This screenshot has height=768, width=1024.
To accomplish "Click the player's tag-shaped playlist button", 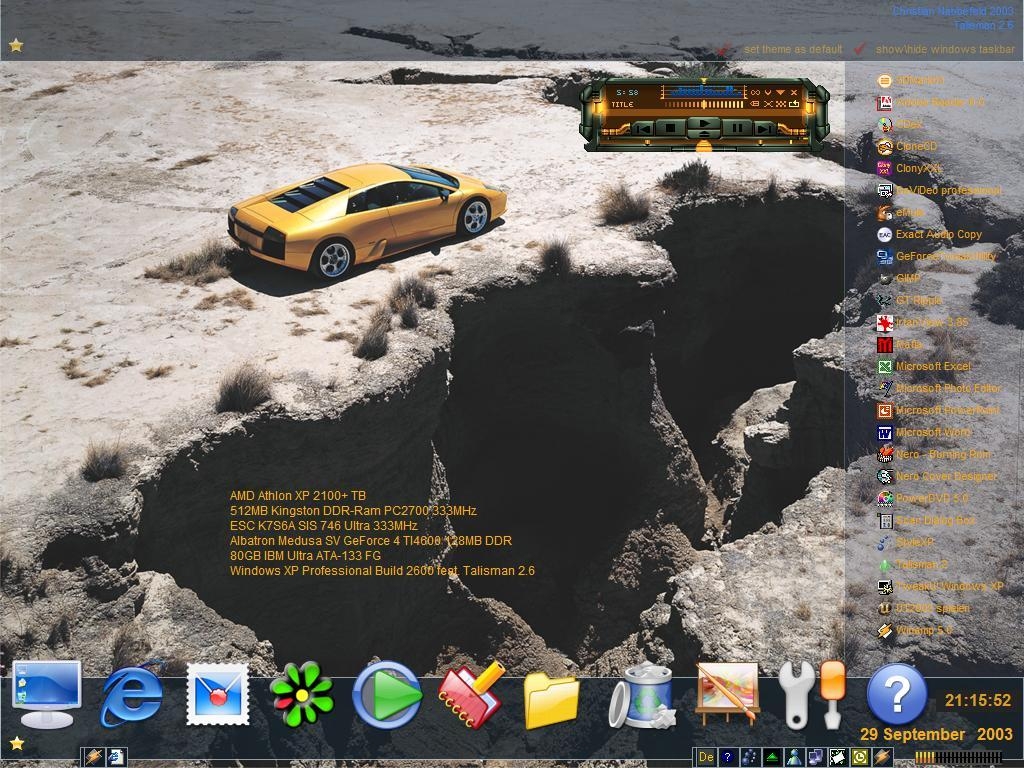I will coord(755,104).
